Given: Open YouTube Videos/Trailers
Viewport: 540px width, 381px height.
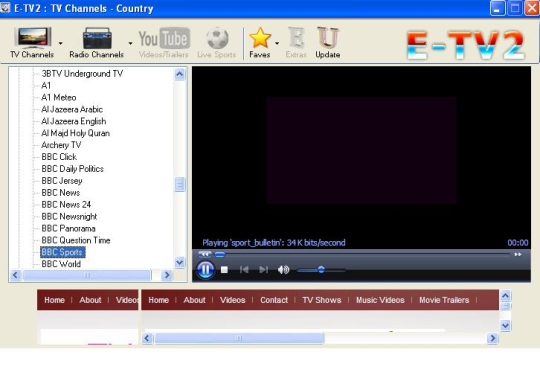Looking at the screenshot, I should (164, 43).
